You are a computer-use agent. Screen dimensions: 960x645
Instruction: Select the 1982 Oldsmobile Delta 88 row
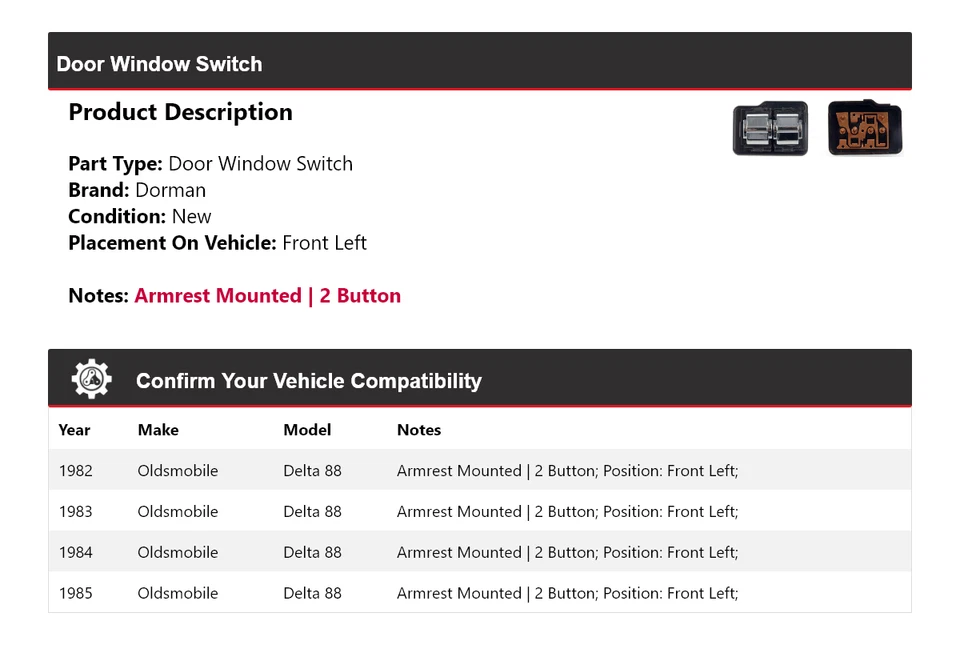(x=479, y=470)
